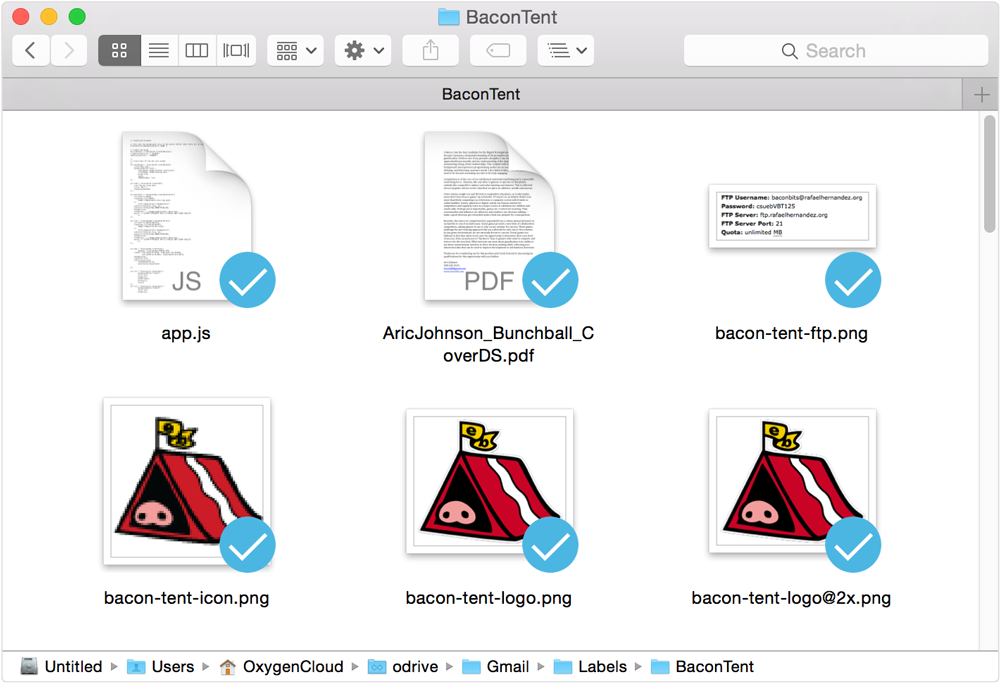Click the sync badge on bacon-tent-logo.png
1000x683 pixels.
[x=550, y=545]
